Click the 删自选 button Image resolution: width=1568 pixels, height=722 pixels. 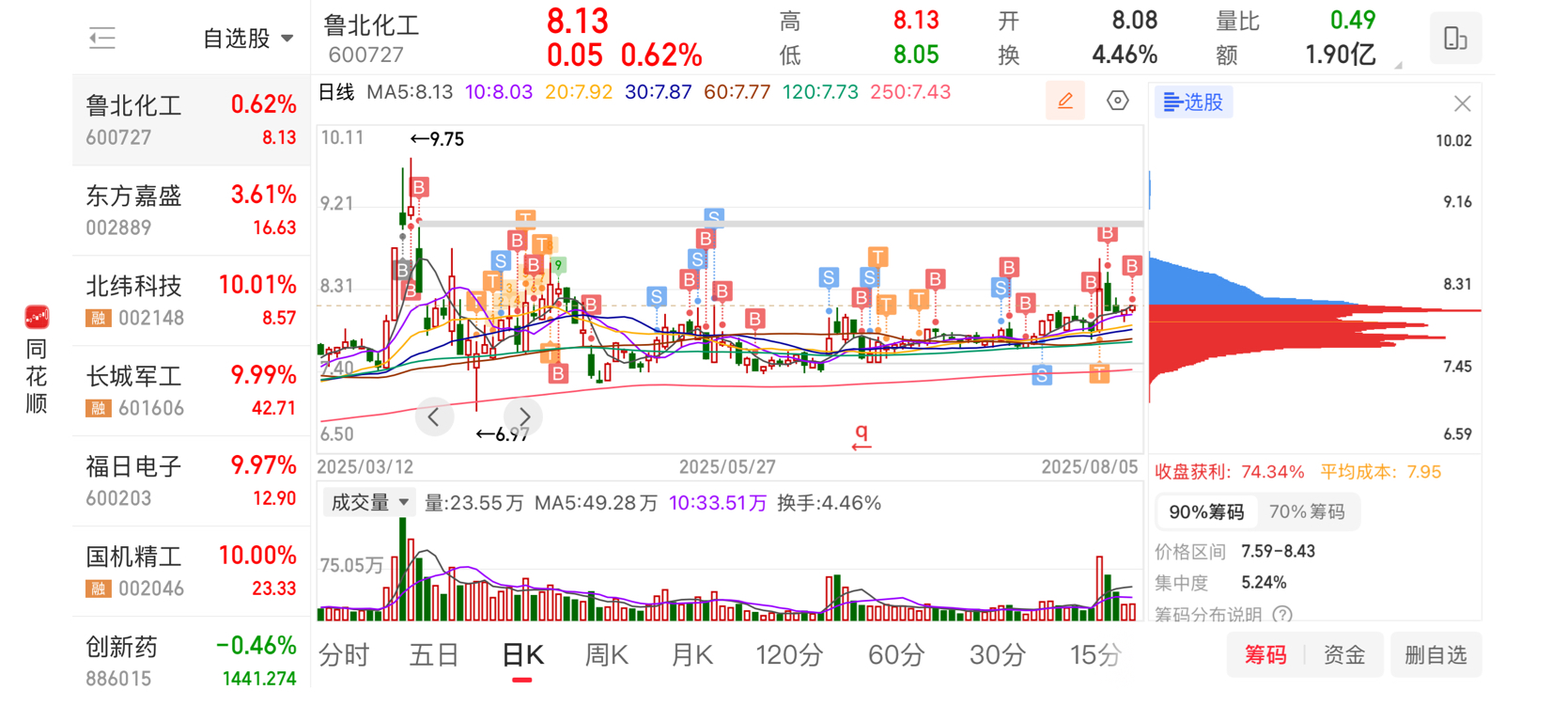coord(1436,655)
